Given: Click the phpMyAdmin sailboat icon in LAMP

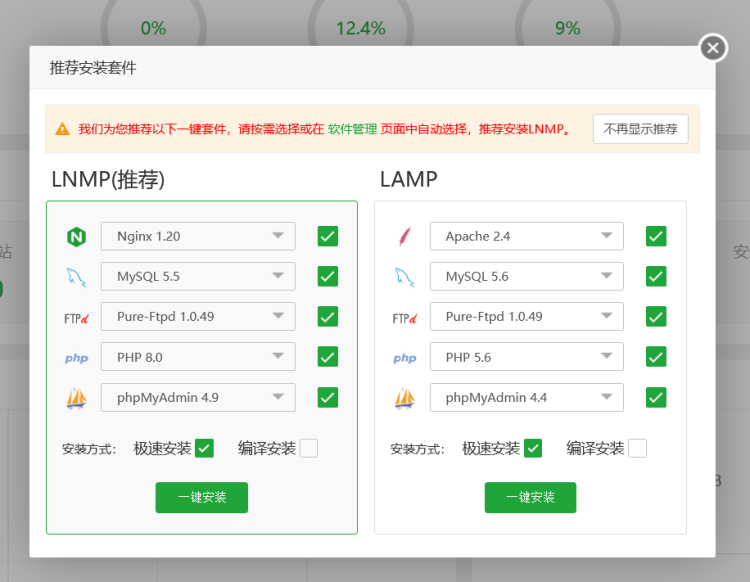Looking at the screenshot, I should point(405,398).
